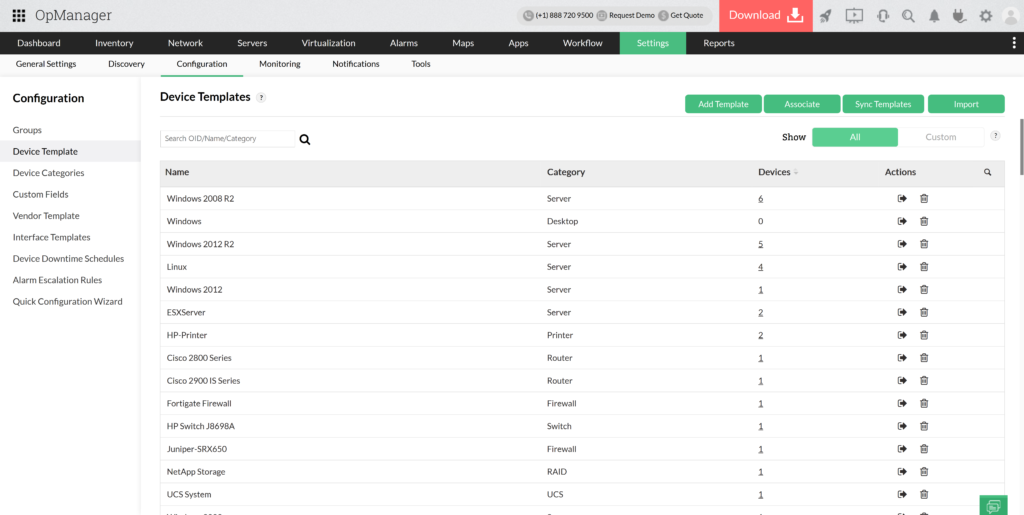Open the apps grid launcher icon
The image size is (1024, 515).
[x=19, y=15]
